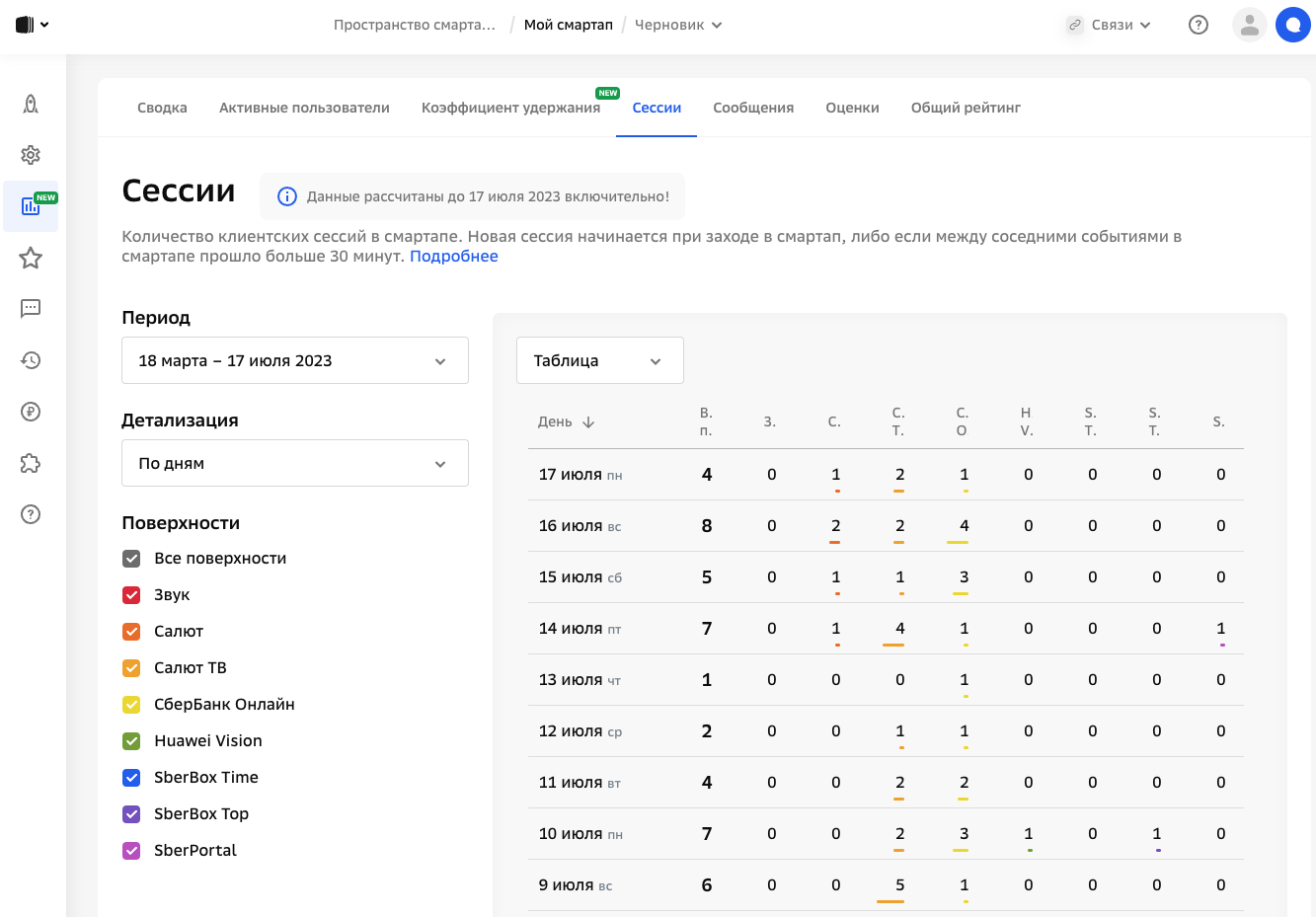Open the analytics chart sidebar icon

31,206
